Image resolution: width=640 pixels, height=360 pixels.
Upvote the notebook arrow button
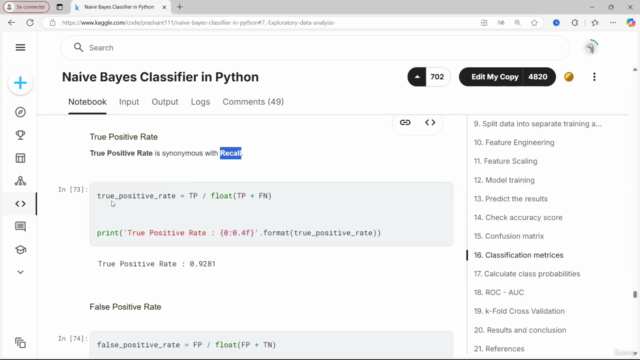point(417,77)
